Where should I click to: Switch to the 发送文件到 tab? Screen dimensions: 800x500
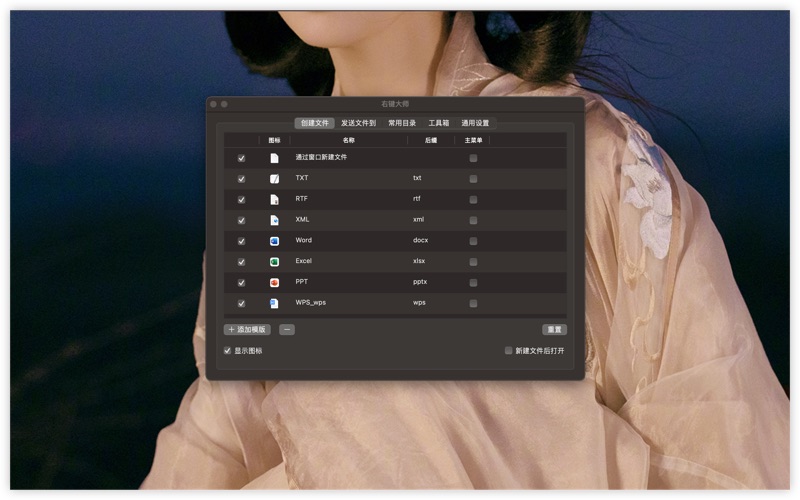coord(358,123)
